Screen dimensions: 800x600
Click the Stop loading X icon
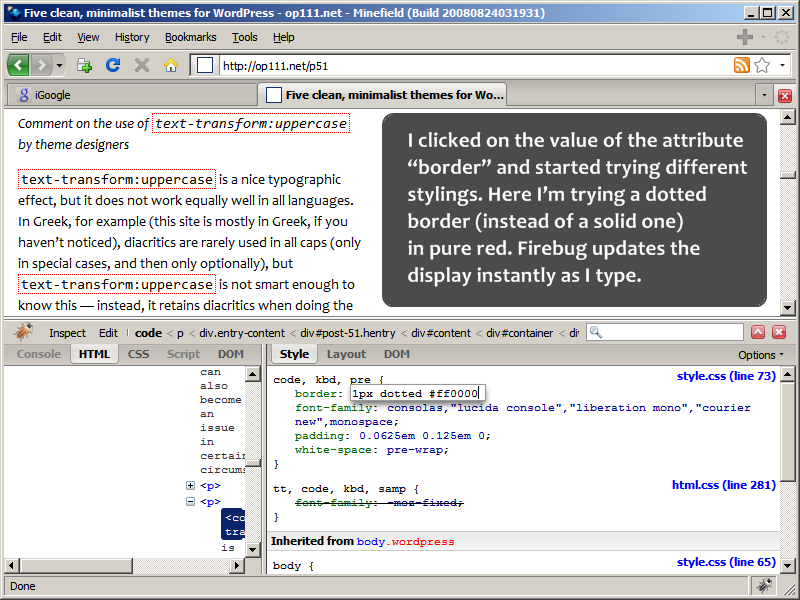click(141, 65)
